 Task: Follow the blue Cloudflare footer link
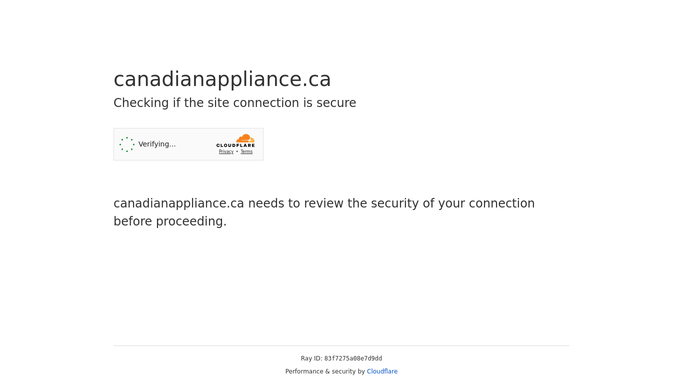382,371
